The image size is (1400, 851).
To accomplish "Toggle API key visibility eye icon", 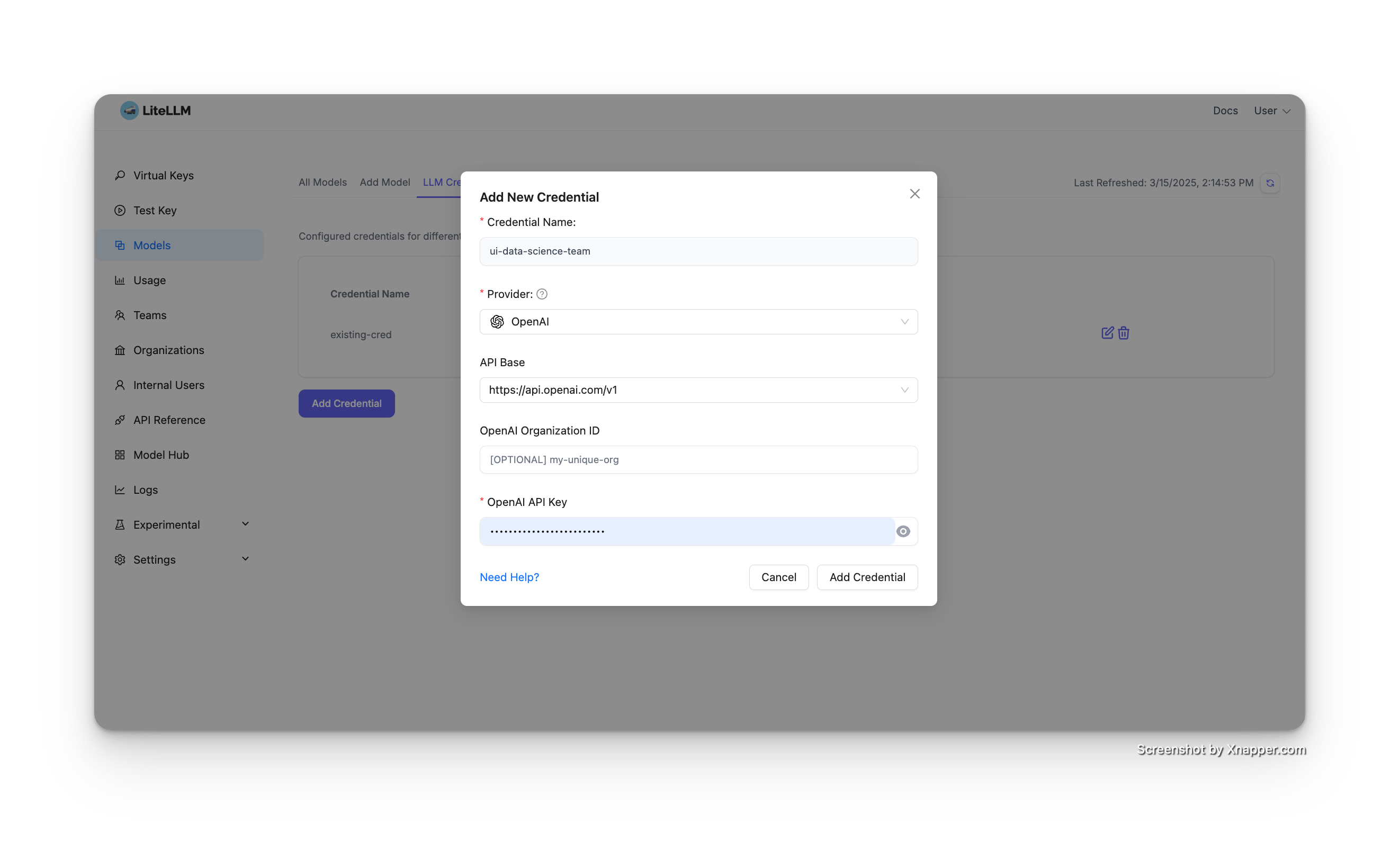I will pyautogui.click(x=903, y=531).
